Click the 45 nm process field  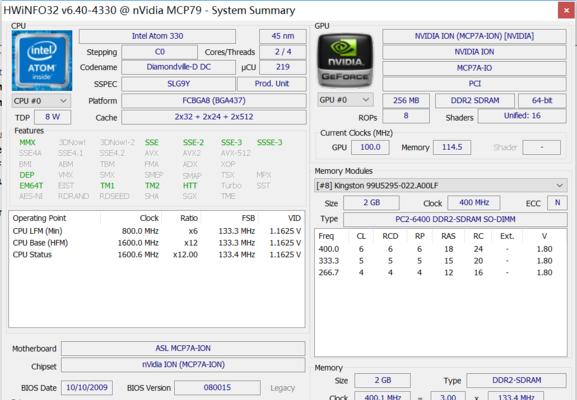pos(283,36)
